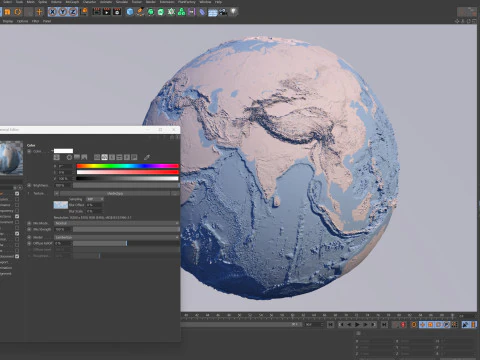Image resolution: width=480 pixels, height=360 pixels.
Task: Open Render Settings clapperboard with gear
Action: click(117, 12)
